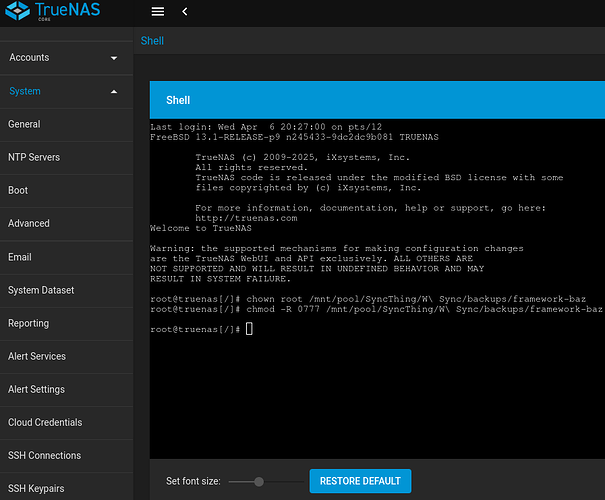Screen dimensions: 605x500
Task: Click the FreeBSD 13.1-RELEASE version line
Action: tap(294, 137)
